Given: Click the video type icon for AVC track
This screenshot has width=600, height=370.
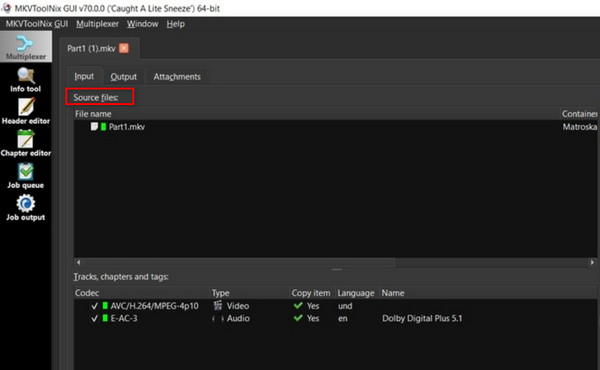Looking at the screenshot, I should pos(218,305).
